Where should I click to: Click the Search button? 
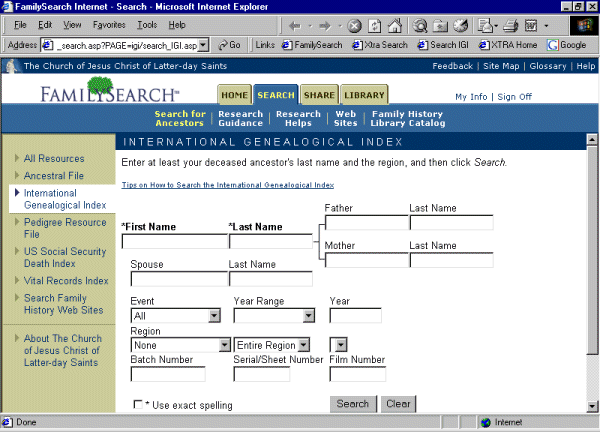[x=353, y=404]
